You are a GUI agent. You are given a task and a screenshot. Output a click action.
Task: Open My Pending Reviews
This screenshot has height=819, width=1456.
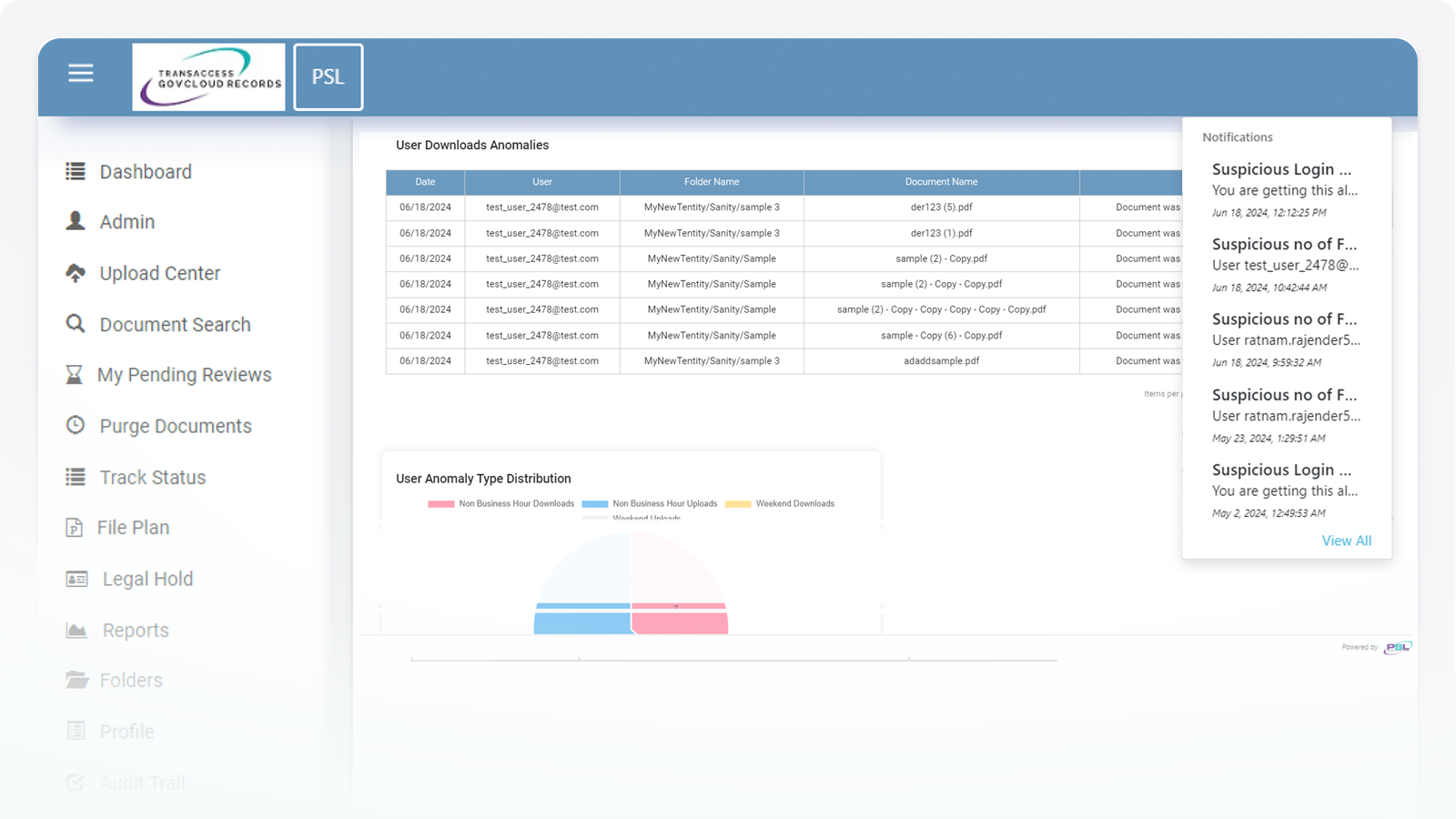click(x=184, y=375)
